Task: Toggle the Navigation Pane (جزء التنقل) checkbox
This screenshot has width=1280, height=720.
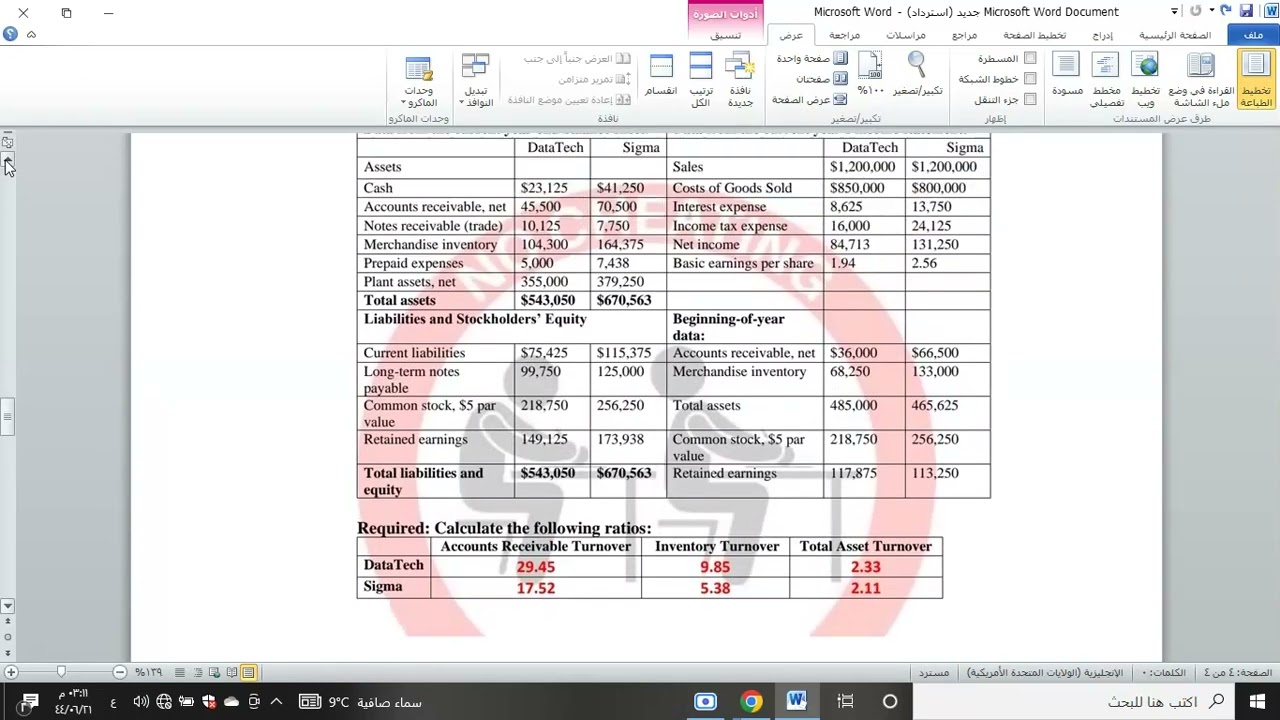Action: (x=1030, y=100)
